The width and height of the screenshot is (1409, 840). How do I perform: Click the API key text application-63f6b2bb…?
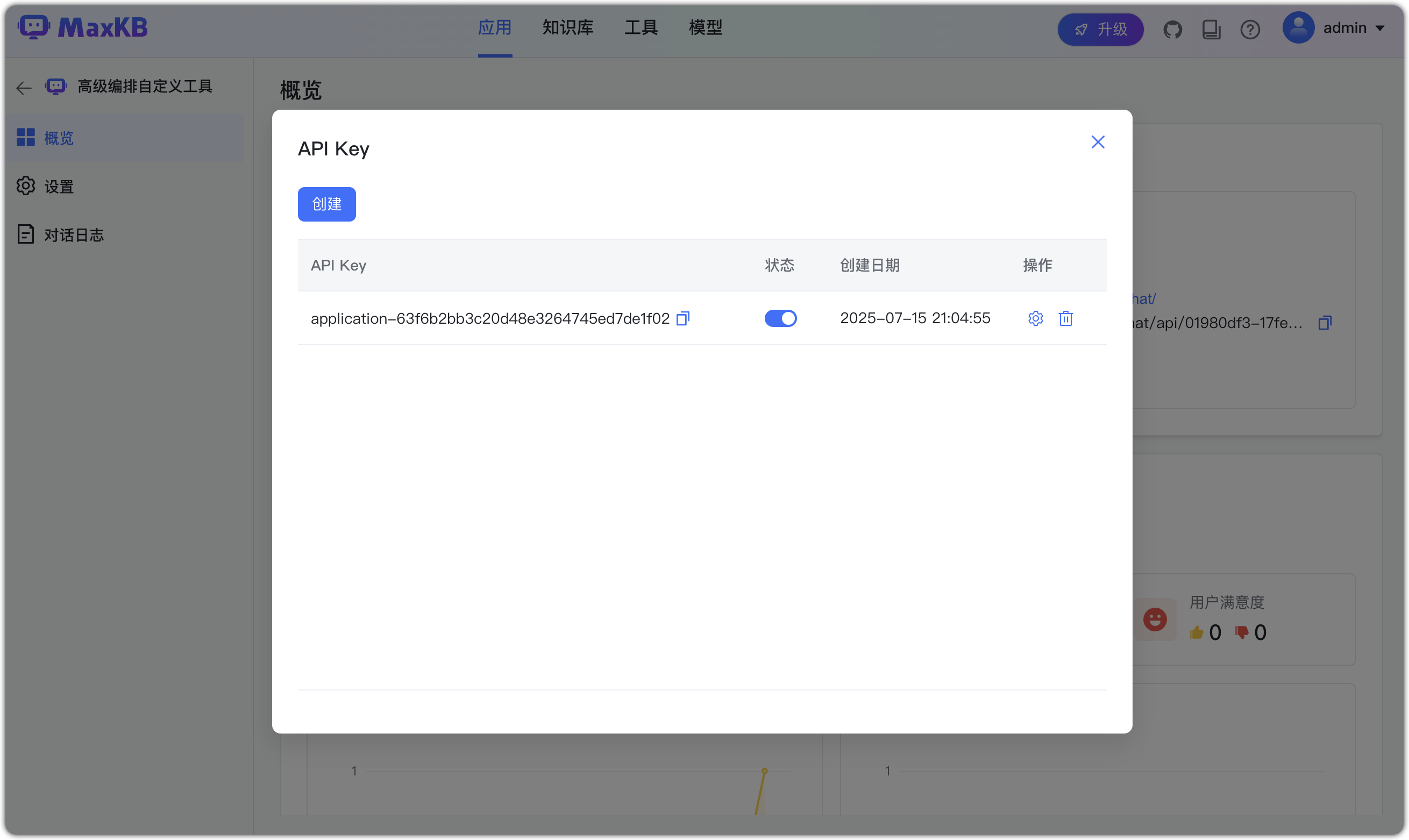(x=490, y=319)
